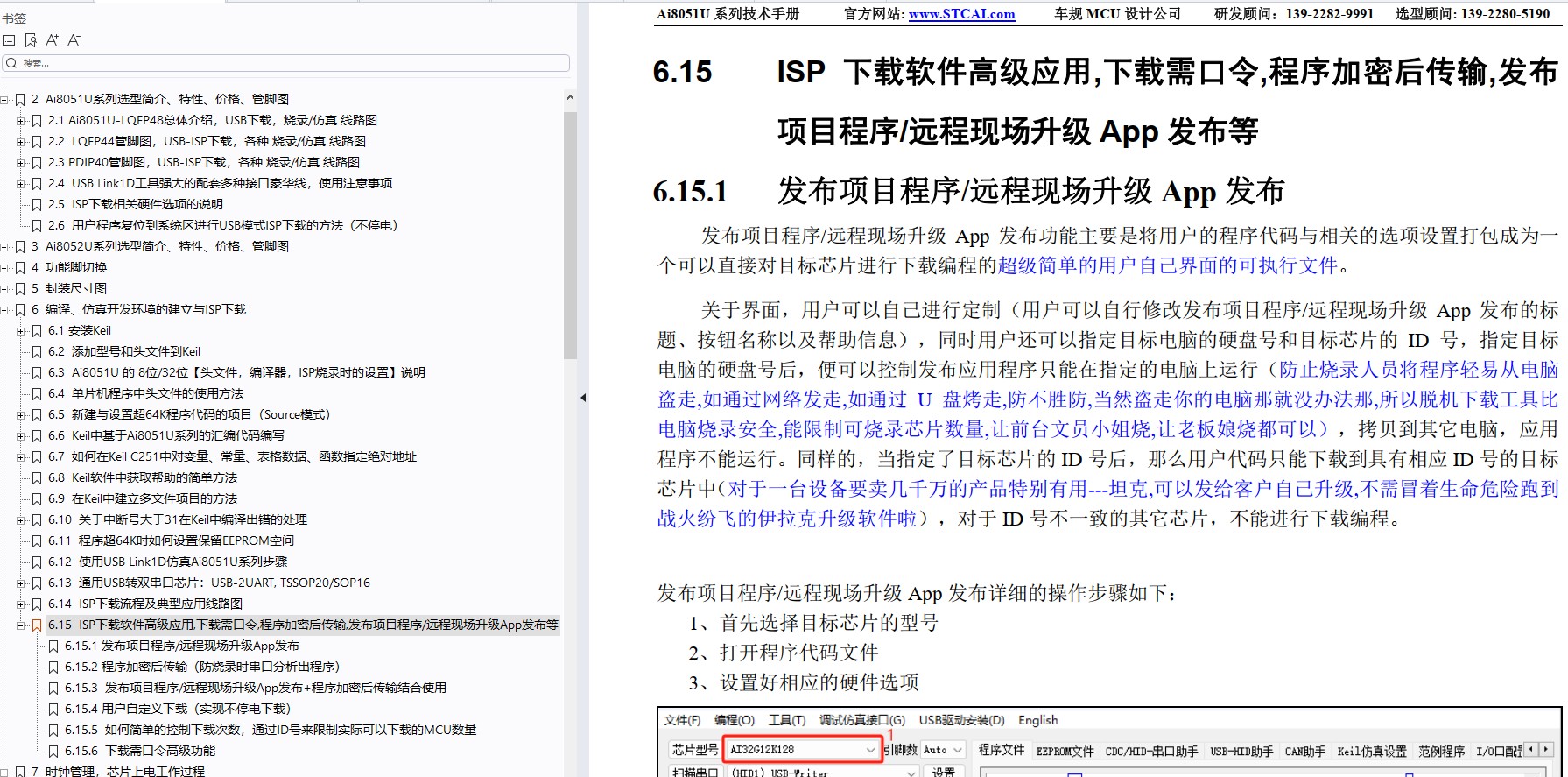This screenshot has height=777, width=1568.
Task: Open bookmark 6.15.5 如何简单的控制下载次数
Action: (271, 730)
